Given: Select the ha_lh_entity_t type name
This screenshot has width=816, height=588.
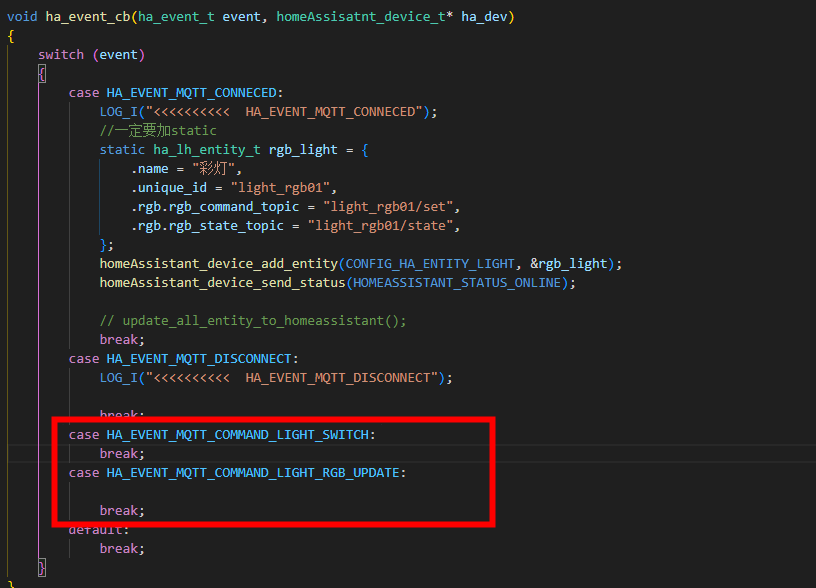Looking at the screenshot, I should (x=207, y=150).
